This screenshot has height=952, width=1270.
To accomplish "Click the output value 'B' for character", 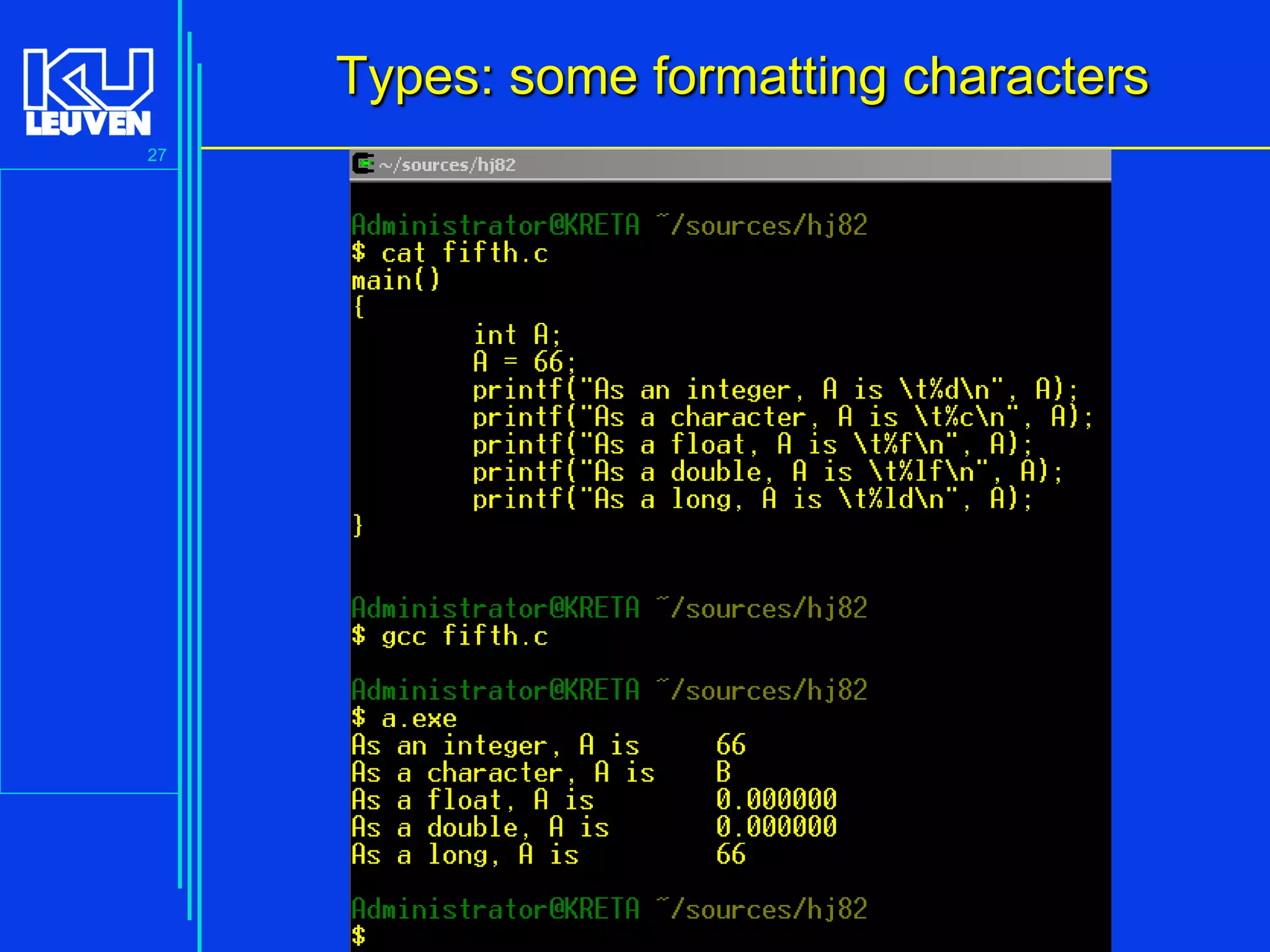I will [x=723, y=773].
